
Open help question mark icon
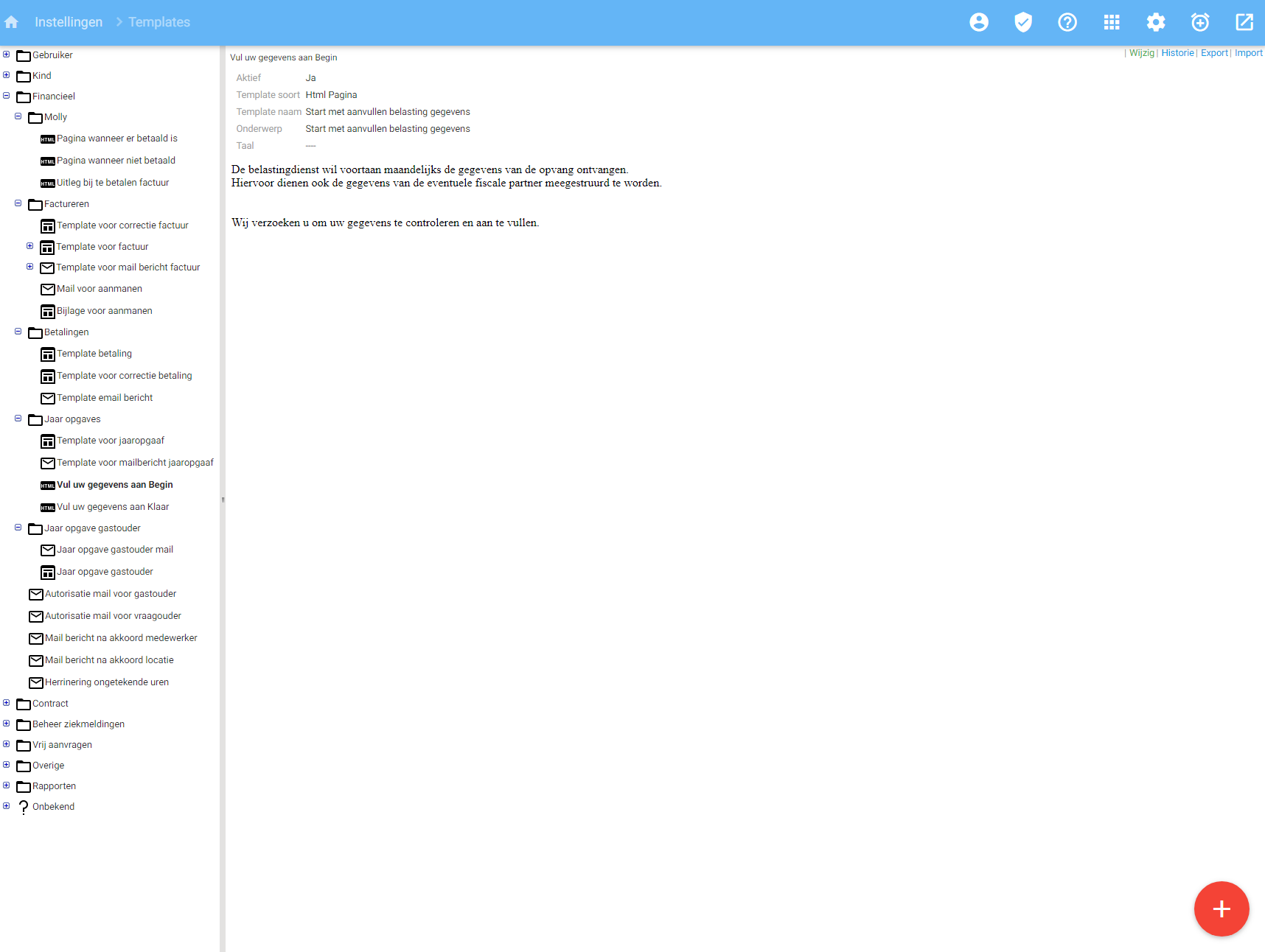[x=1067, y=22]
